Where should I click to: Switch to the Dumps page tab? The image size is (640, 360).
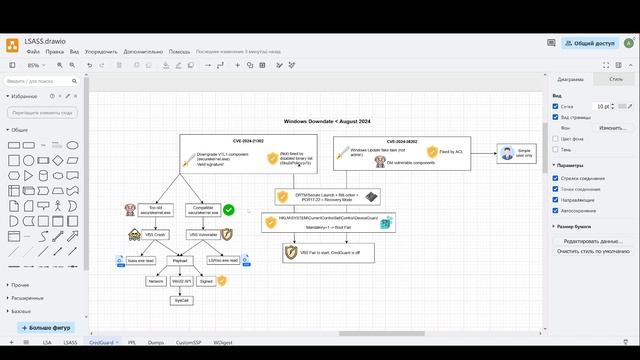tap(156, 342)
